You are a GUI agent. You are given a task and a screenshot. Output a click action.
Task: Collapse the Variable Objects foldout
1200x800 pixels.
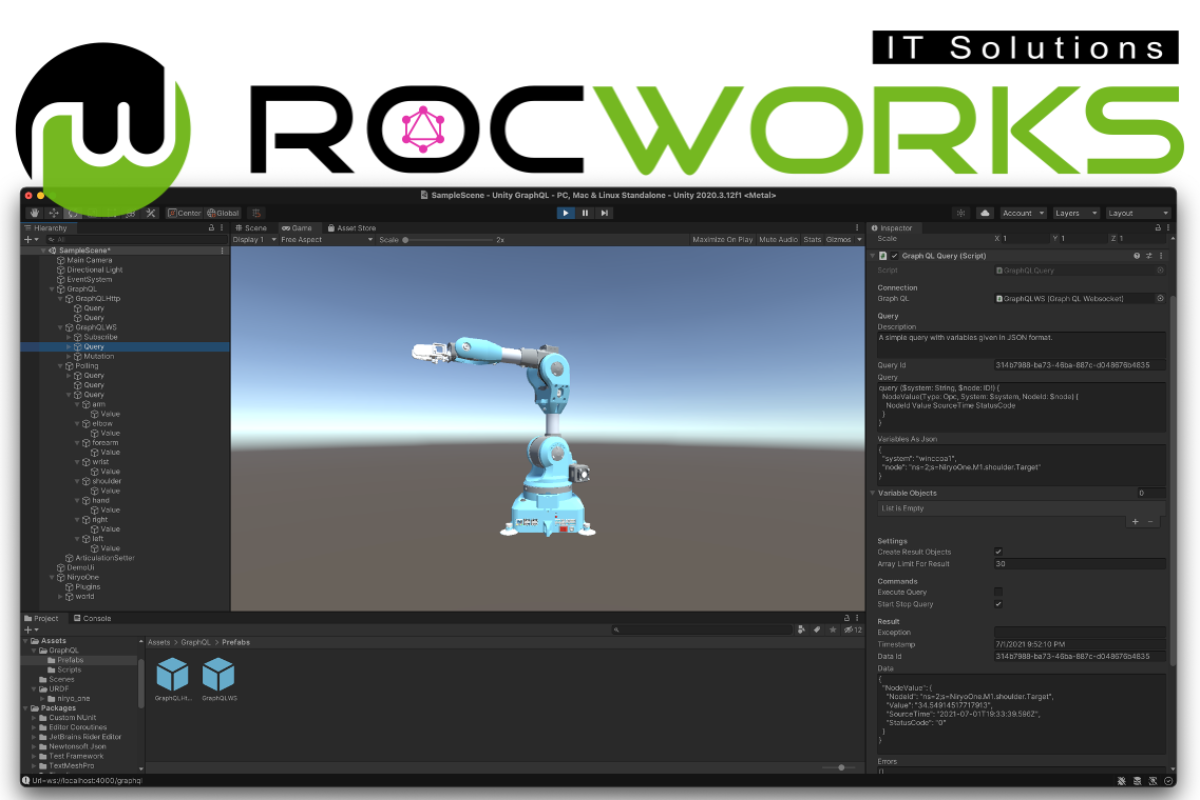872,493
